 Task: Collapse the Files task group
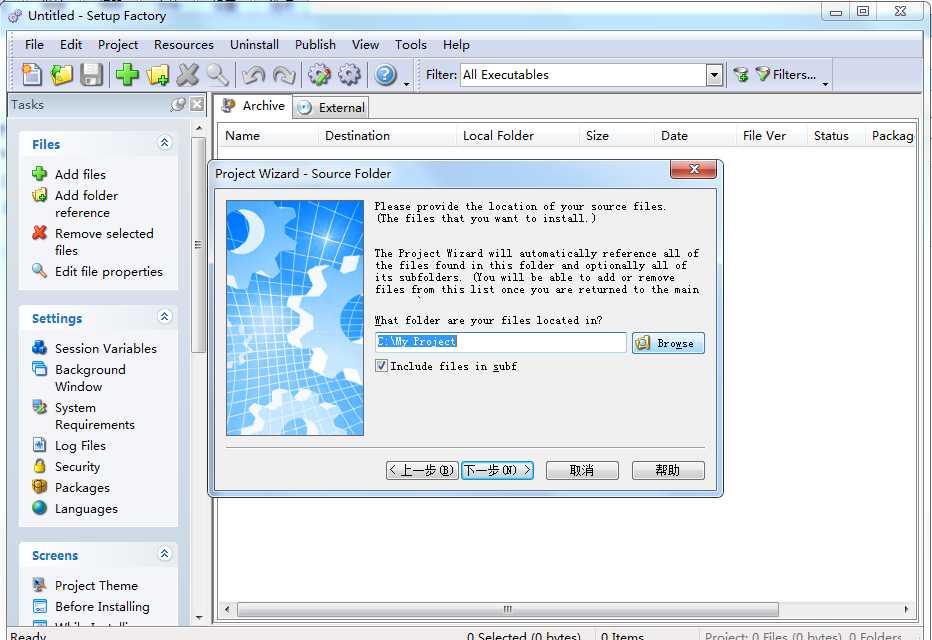[x=165, y=143]
